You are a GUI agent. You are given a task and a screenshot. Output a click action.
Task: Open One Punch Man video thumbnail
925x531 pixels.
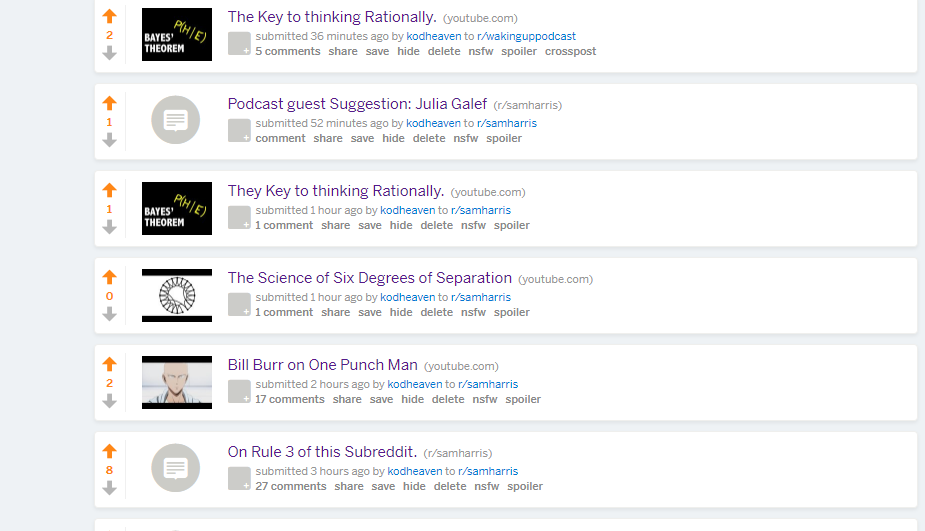point(177,382)
